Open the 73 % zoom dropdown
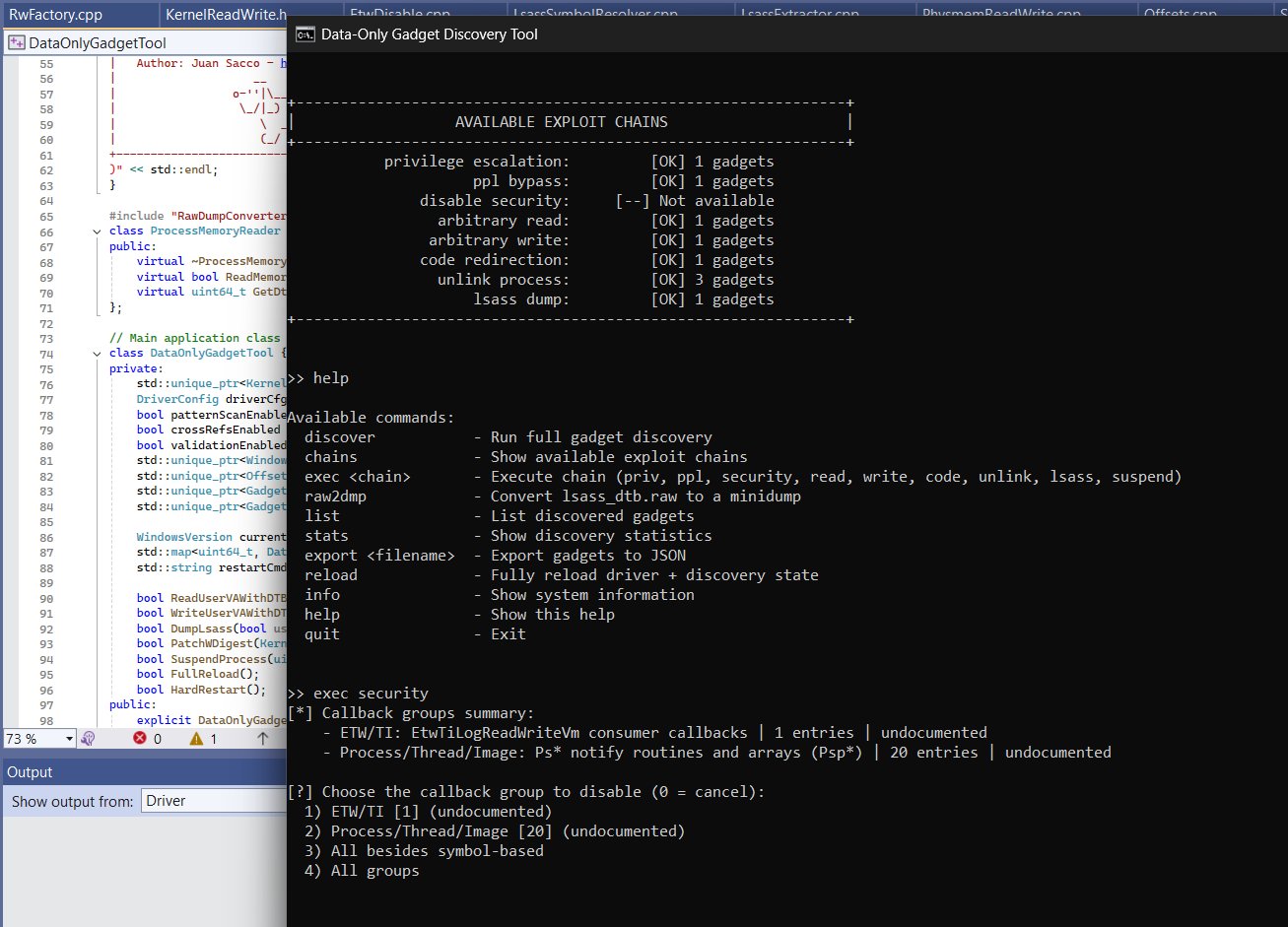This screenshot has width=1288, height=927. point(69,738)
